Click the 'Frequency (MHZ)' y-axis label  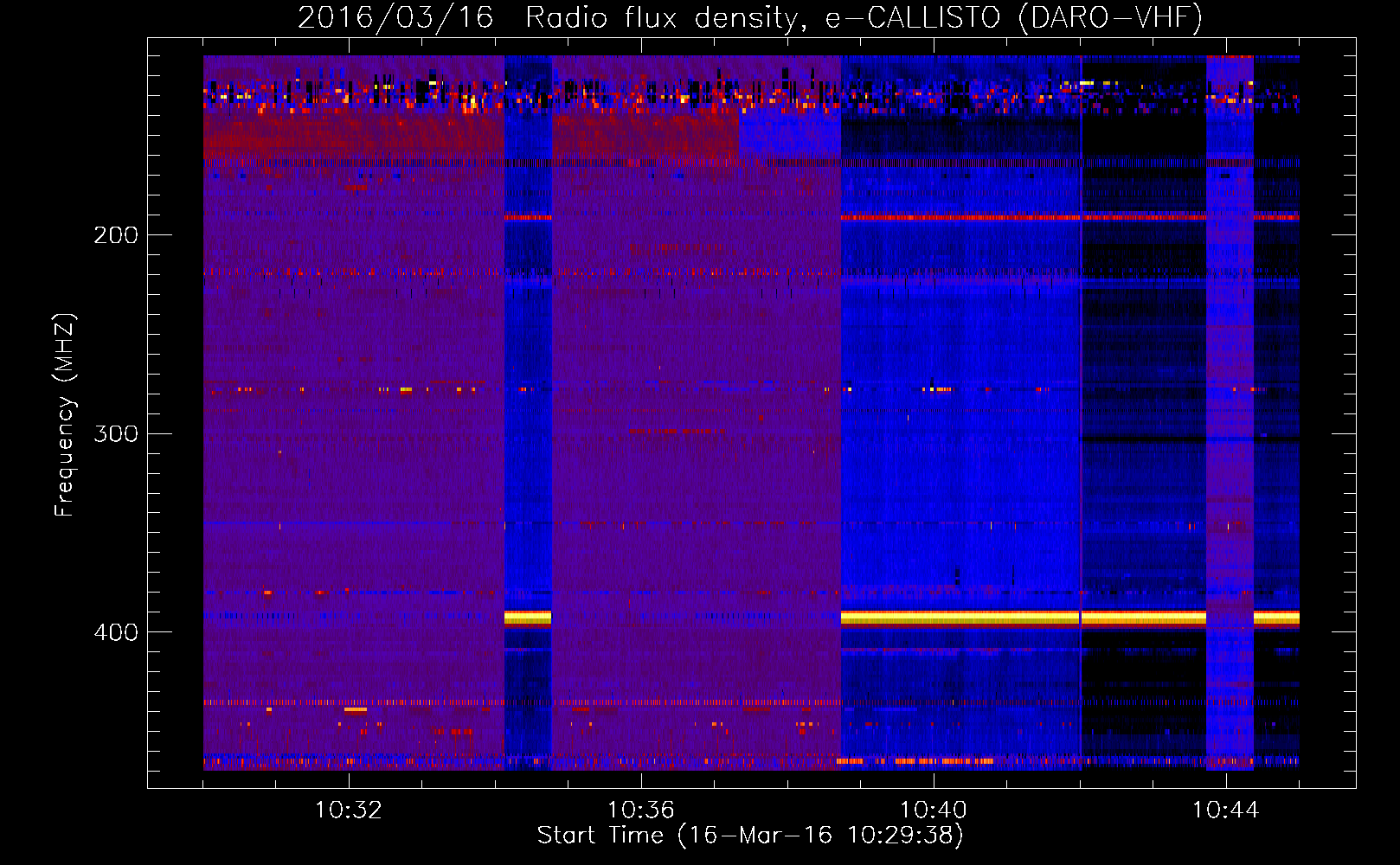click(x=65, y=415)
